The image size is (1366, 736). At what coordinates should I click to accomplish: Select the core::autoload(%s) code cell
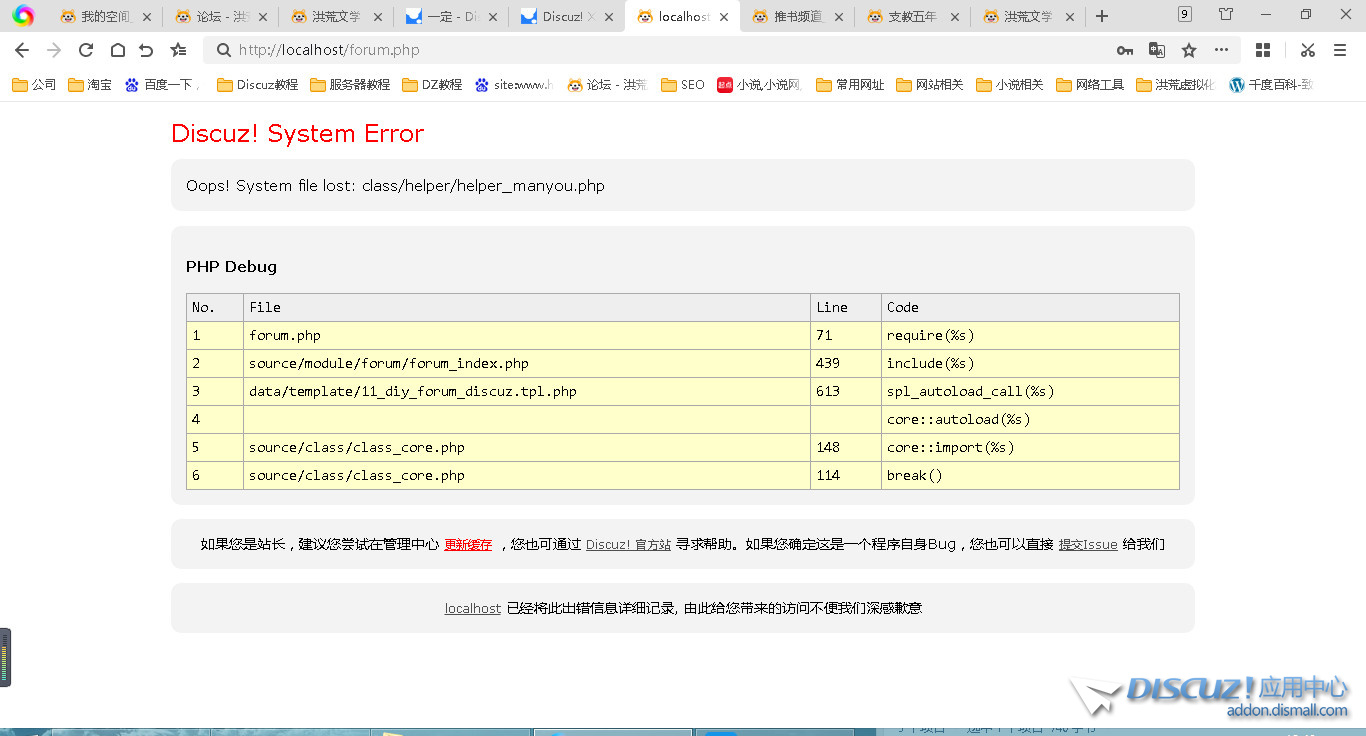point(1030,419)
